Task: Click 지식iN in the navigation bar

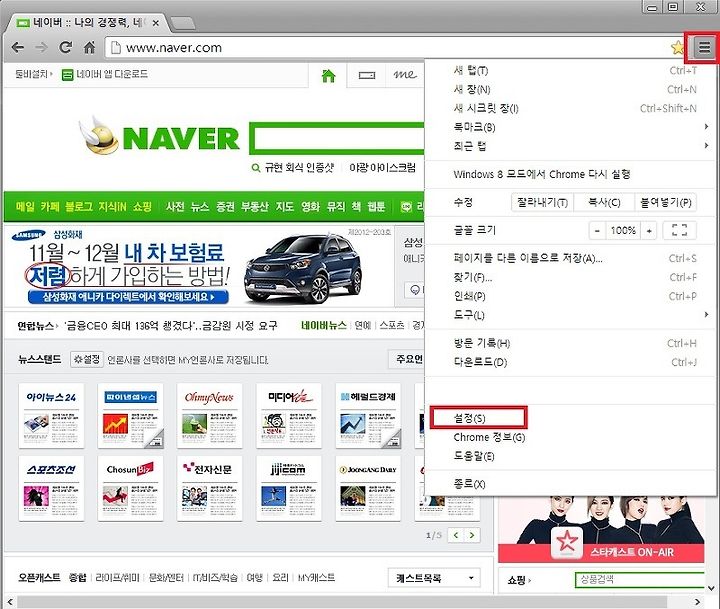Action: 112,207
